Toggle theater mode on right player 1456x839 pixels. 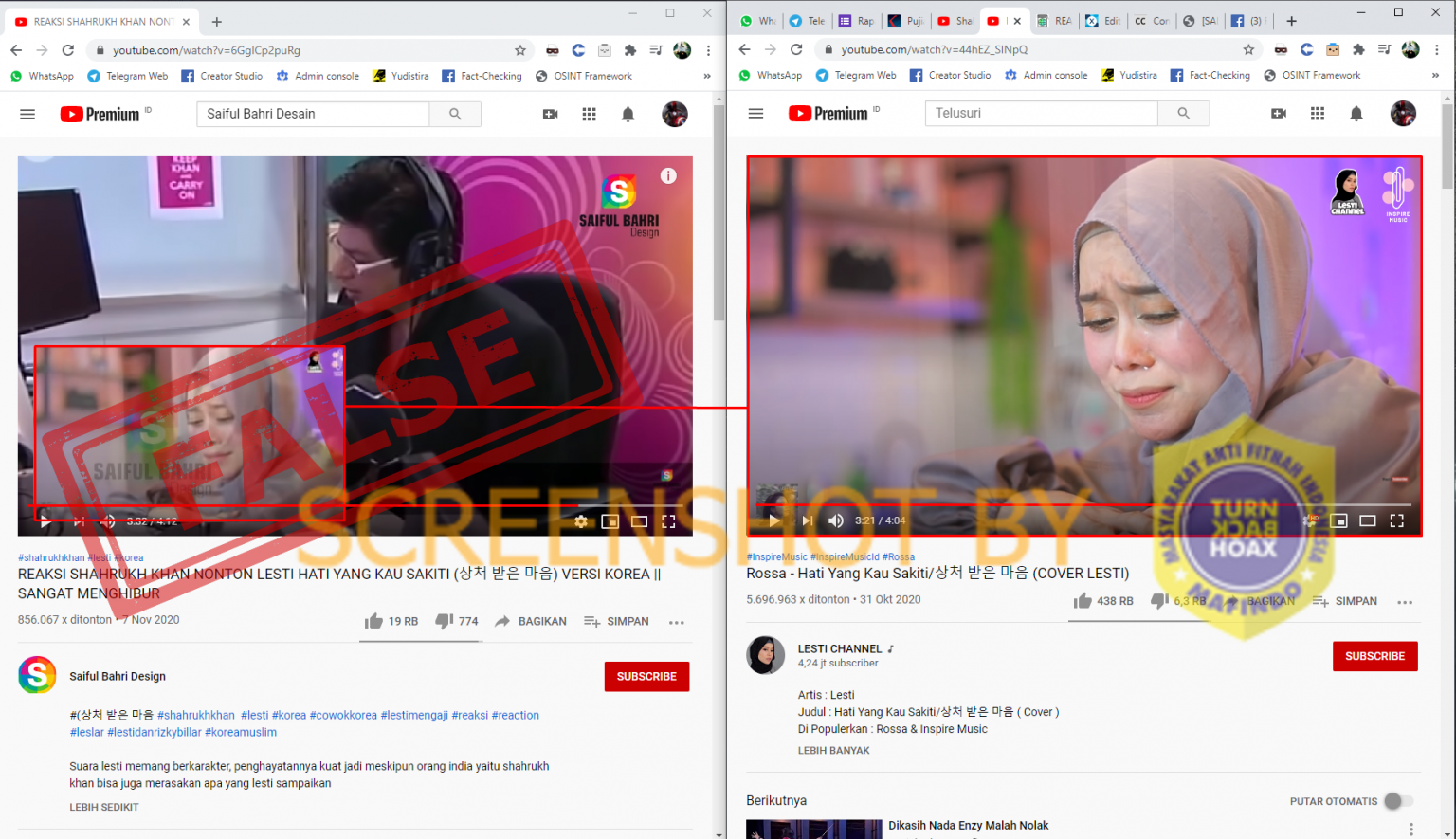(x=1367, y=520)
